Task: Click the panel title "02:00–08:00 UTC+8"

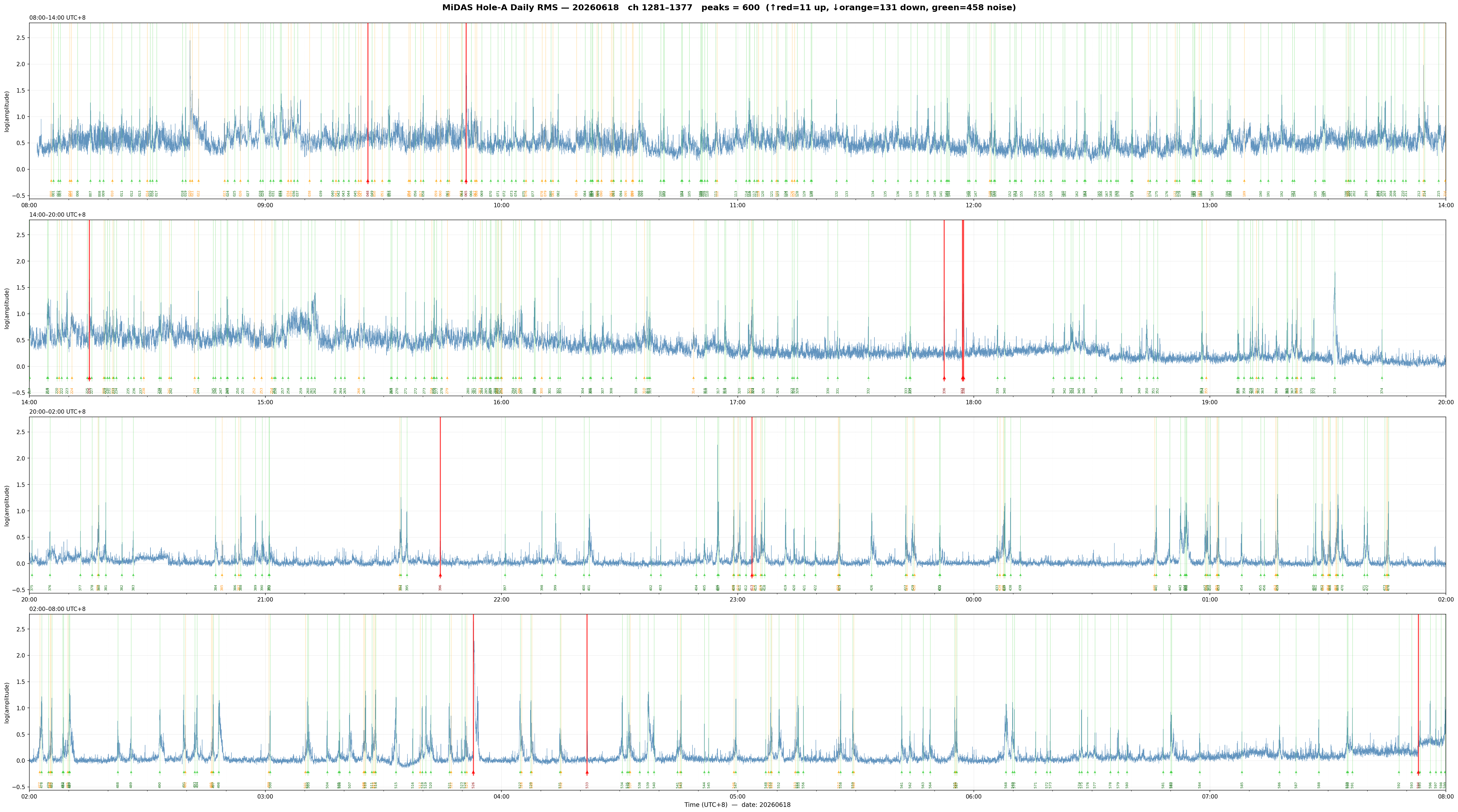Action: coord(58,609)
